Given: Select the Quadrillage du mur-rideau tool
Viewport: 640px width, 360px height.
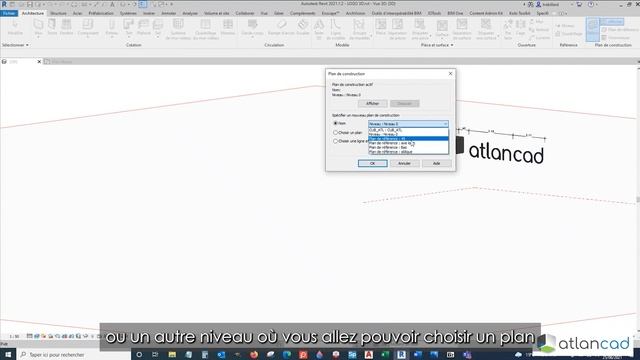Looking at the screenshot, I should (205, 29).
